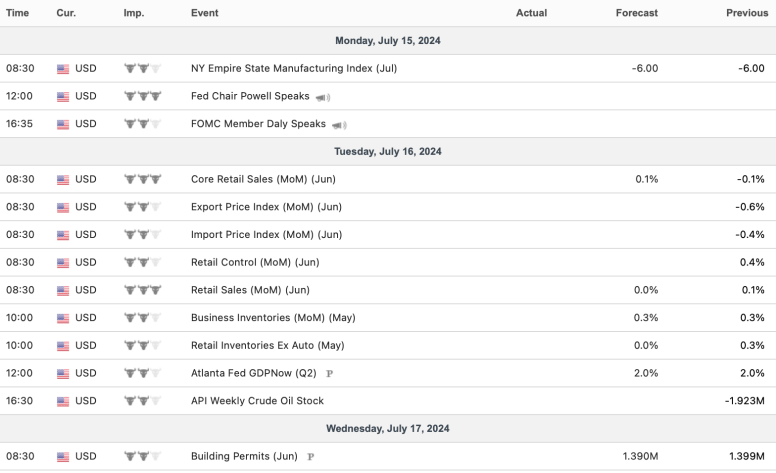Click the Time column header

coord(17,13)
